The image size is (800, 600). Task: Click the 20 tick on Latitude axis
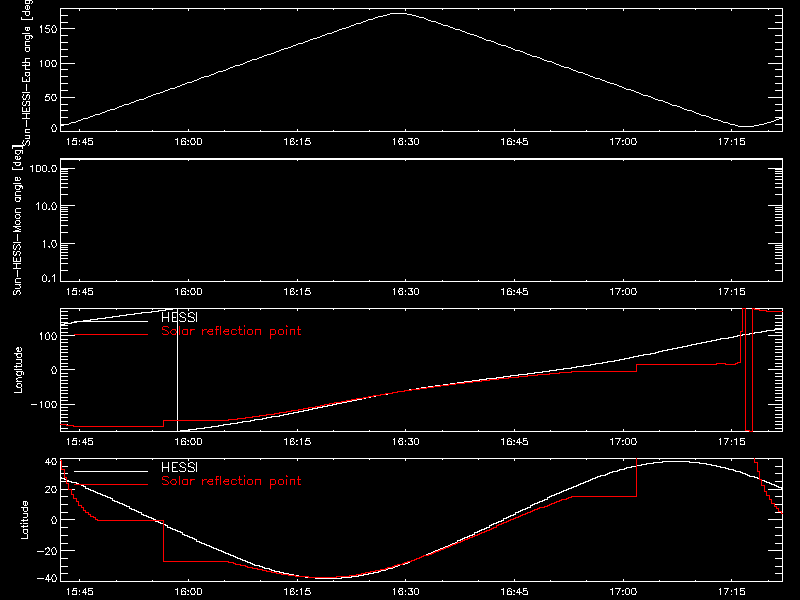coord(51,490)
